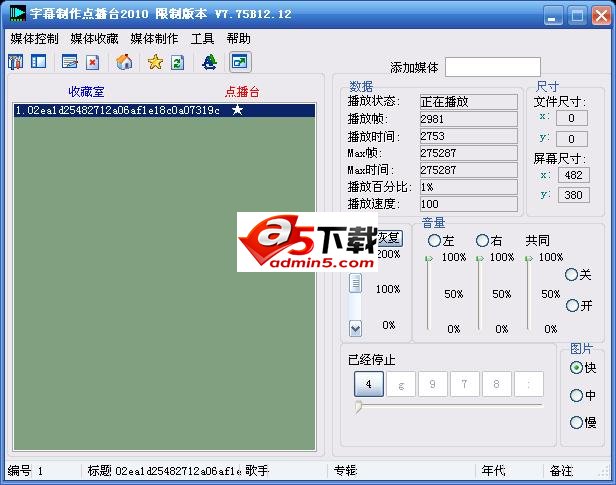This screenshot has width=616, height=485.
Task: Click the grayed button labeled 9
Action: [x=433, y=384]
